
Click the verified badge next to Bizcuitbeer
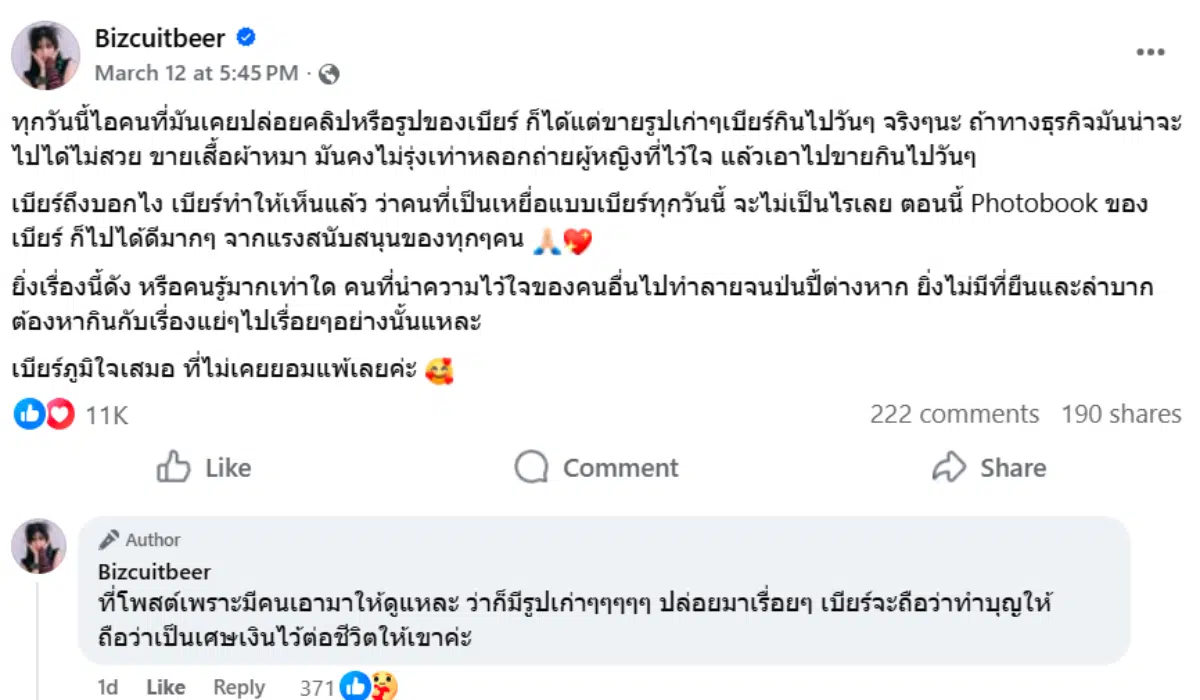click(240, 38)
